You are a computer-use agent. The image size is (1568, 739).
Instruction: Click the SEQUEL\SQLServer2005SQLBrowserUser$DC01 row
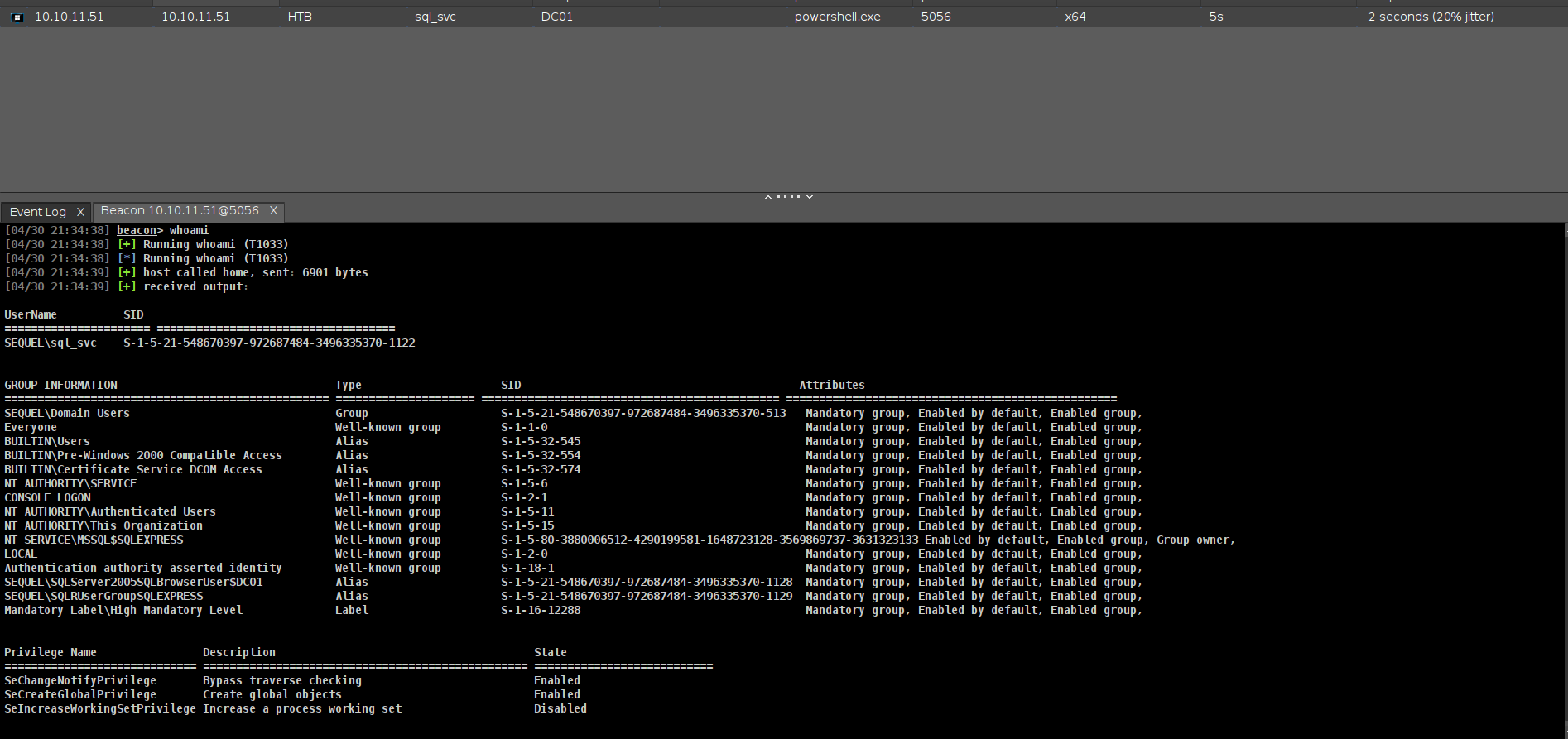click(573, 583)
